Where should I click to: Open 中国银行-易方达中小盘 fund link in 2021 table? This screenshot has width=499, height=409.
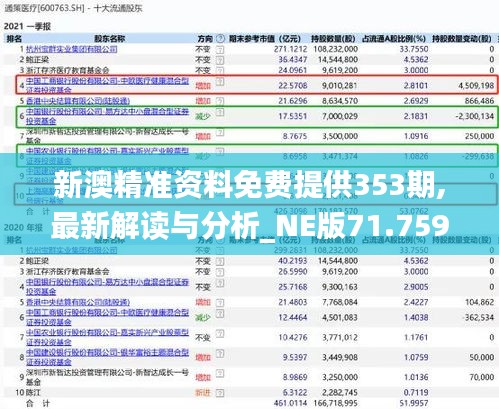click(x=107, y=116)
